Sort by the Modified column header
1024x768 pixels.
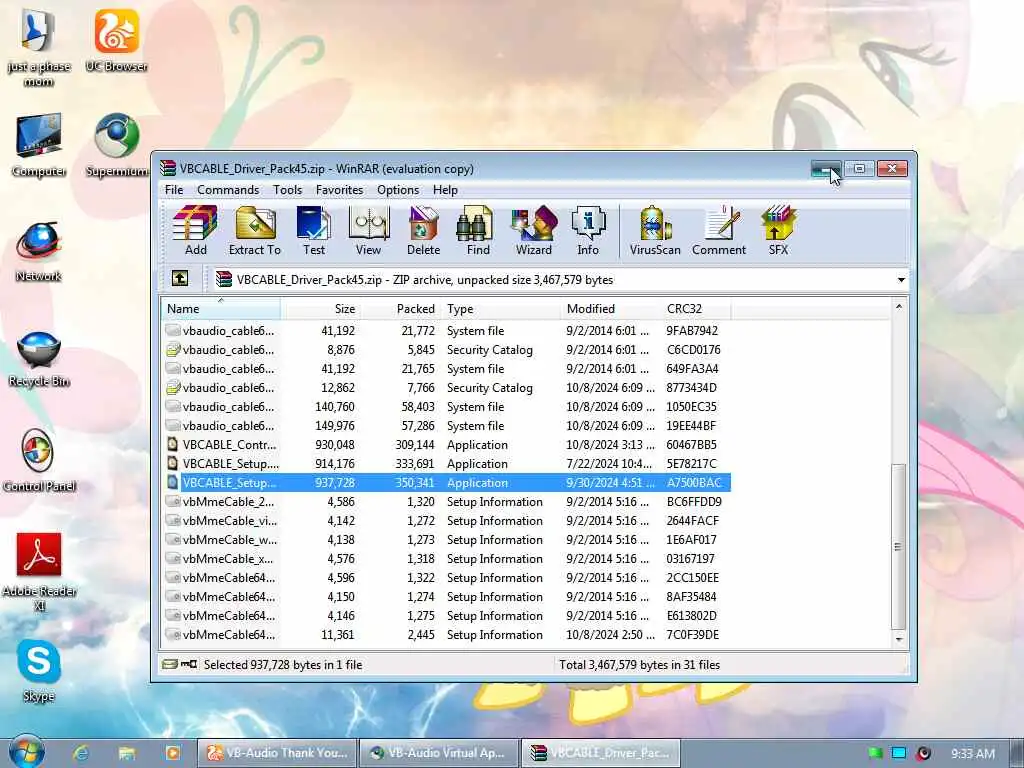(x=611, y=309)
